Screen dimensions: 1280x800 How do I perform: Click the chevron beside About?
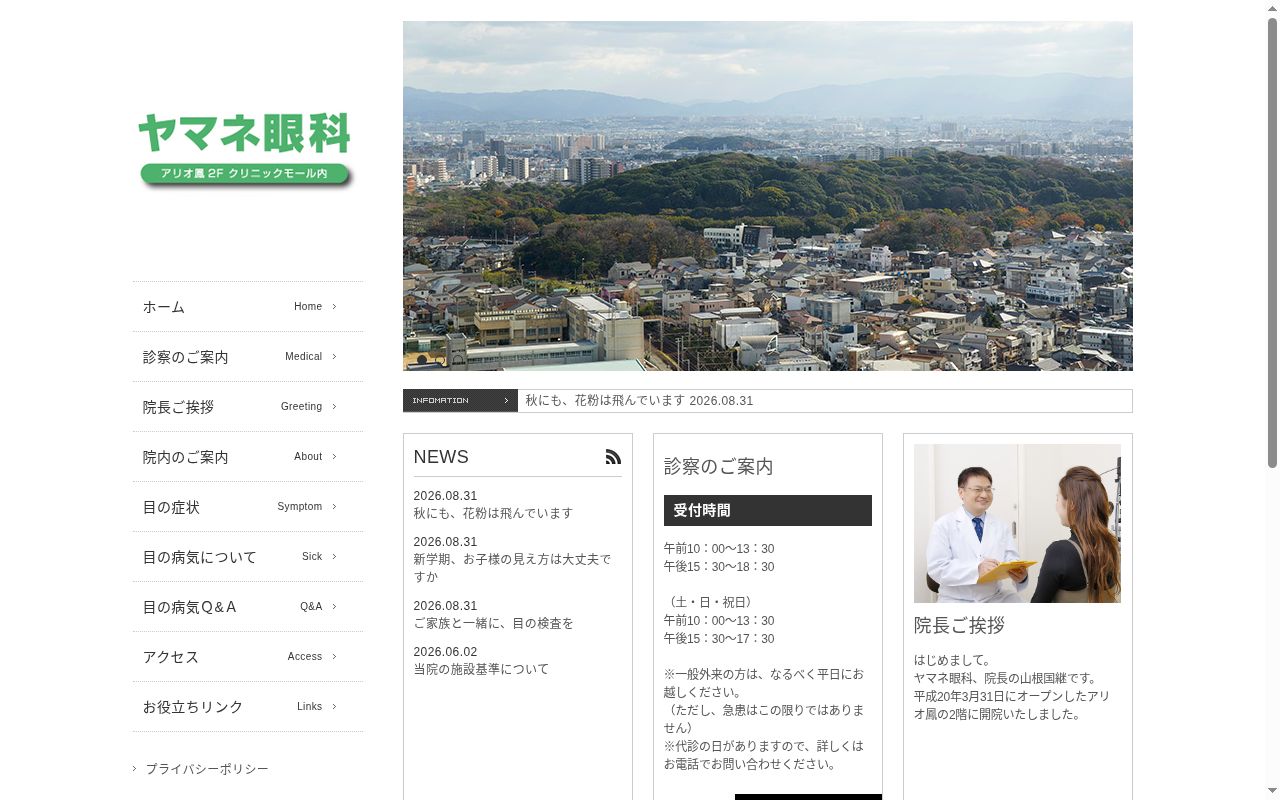334,457
